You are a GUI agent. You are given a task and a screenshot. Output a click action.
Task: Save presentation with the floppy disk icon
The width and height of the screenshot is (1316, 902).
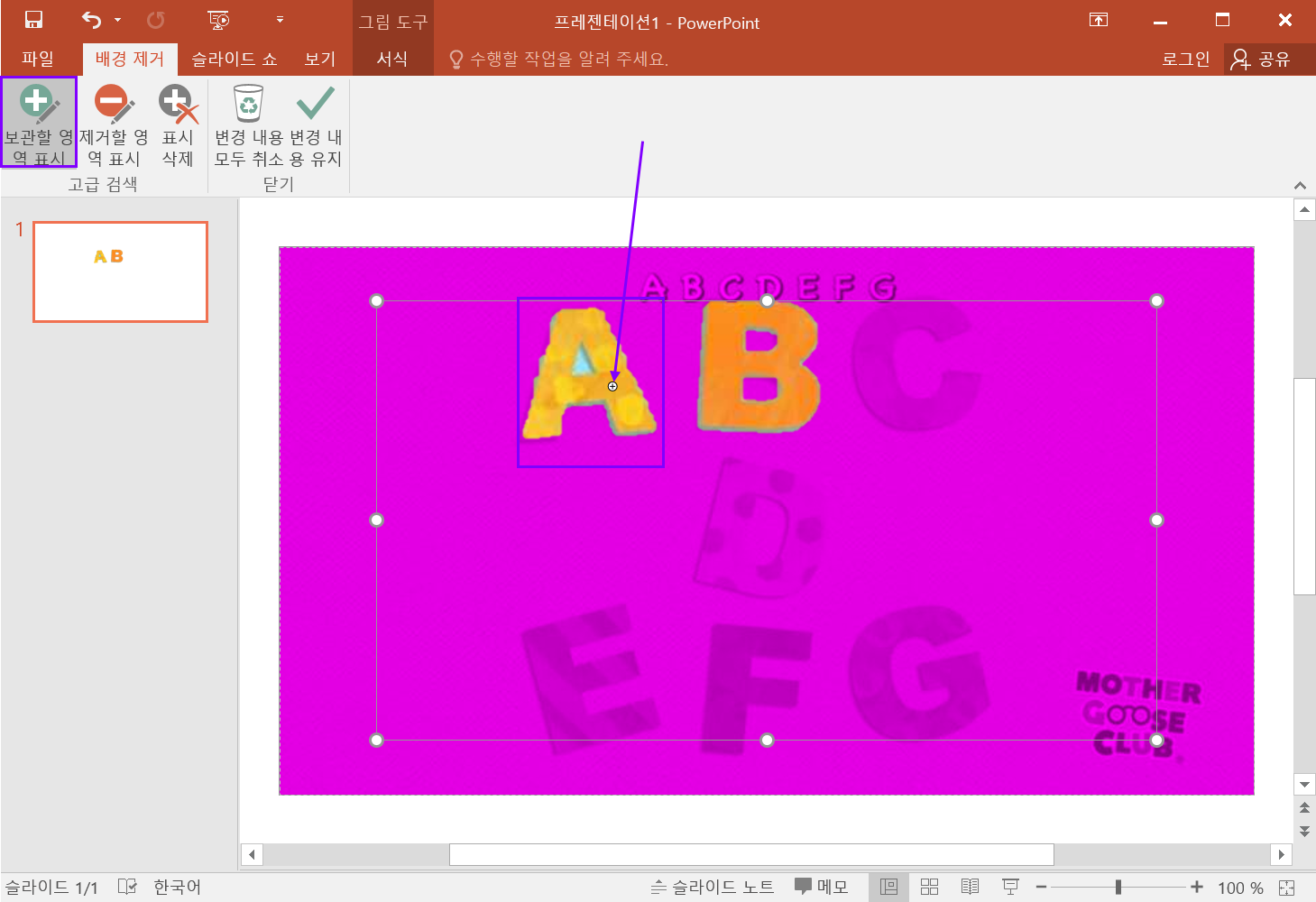pos(33,20)
